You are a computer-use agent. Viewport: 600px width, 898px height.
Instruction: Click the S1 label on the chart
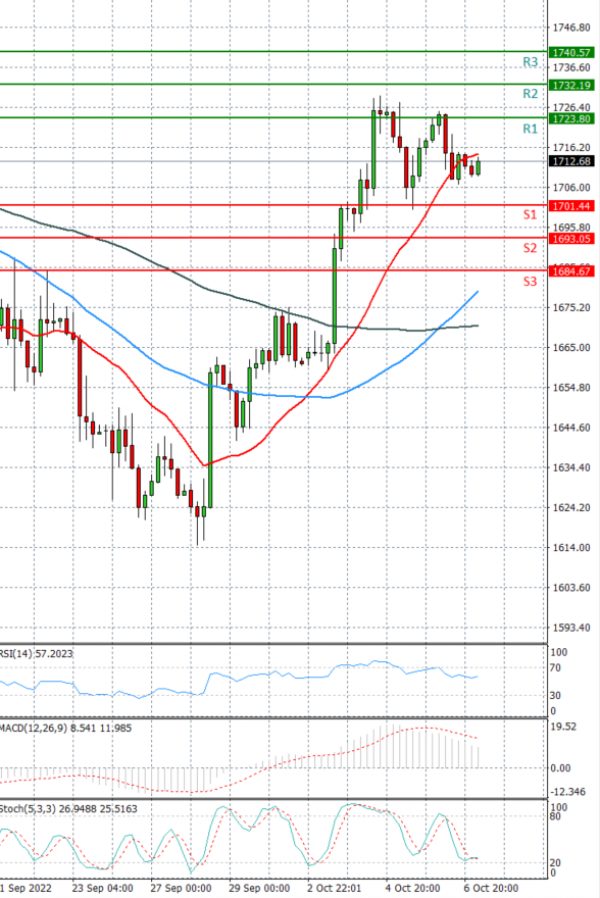tap(530, 215)
